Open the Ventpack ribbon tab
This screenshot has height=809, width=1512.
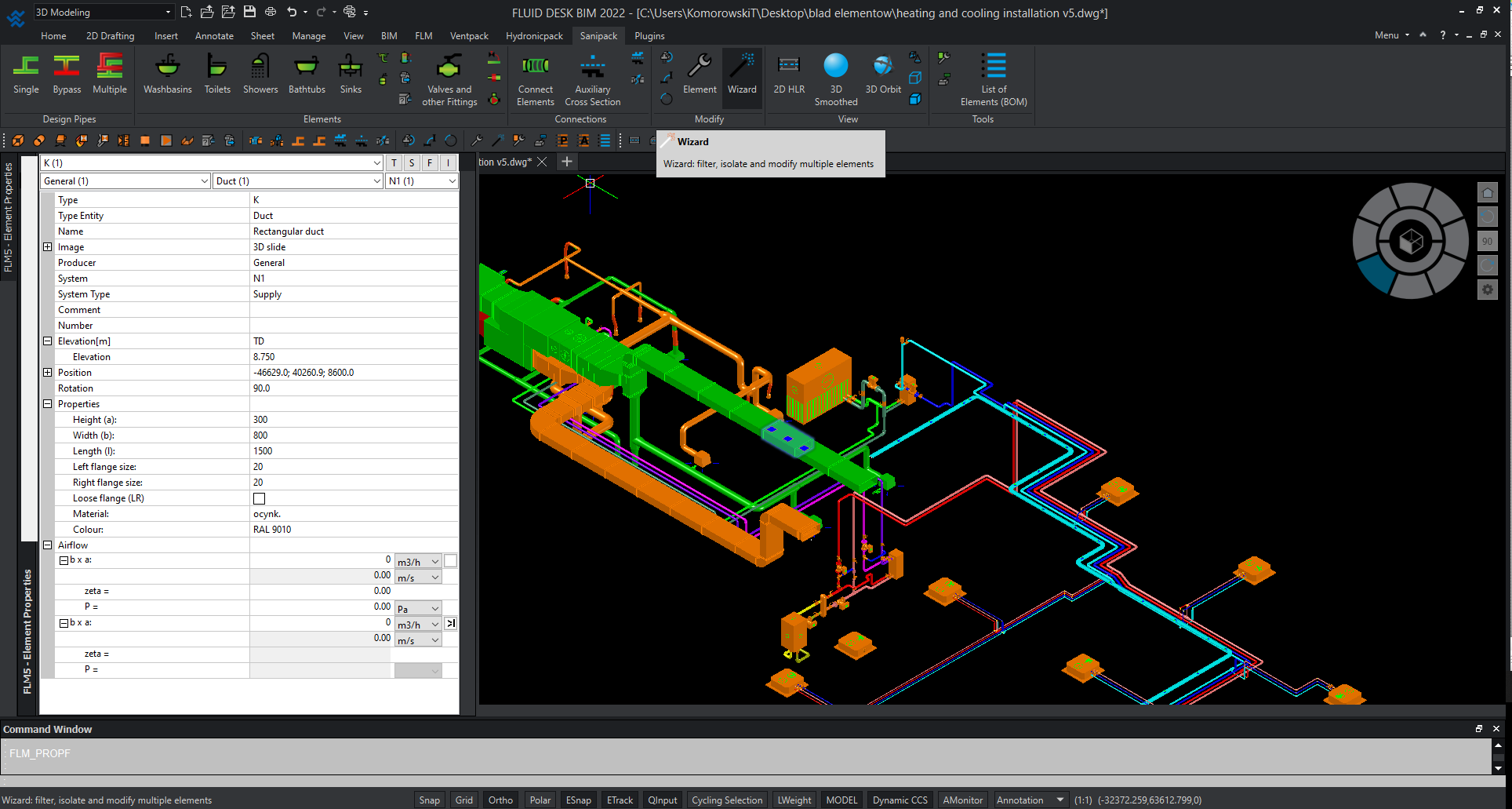pyautogui.click(x=469, y=36)
